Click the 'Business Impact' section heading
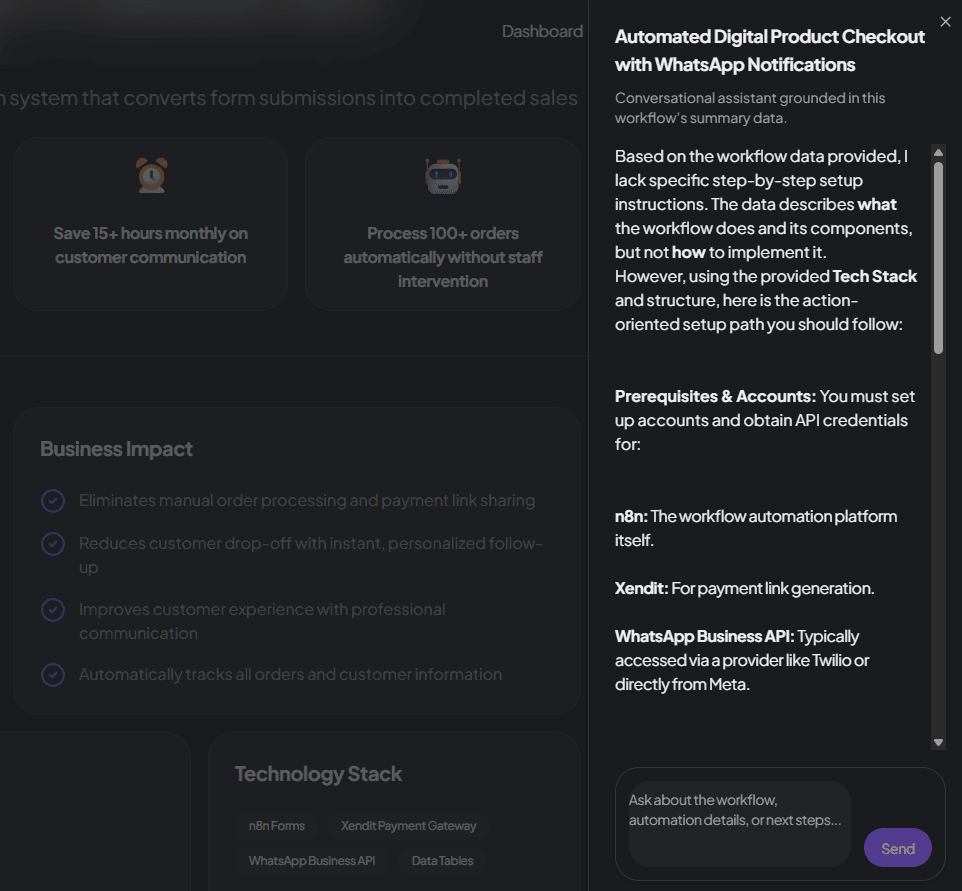Viewport: 962px width, 891px height. coord(116,449)
